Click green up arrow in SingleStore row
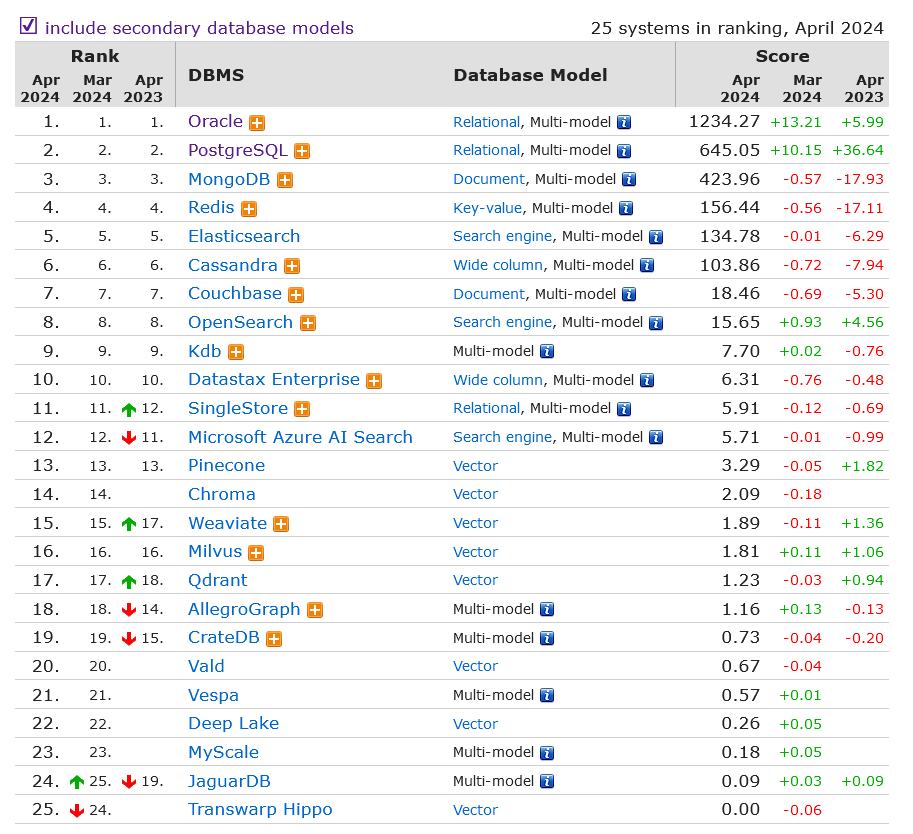 (x=129, y=410)
